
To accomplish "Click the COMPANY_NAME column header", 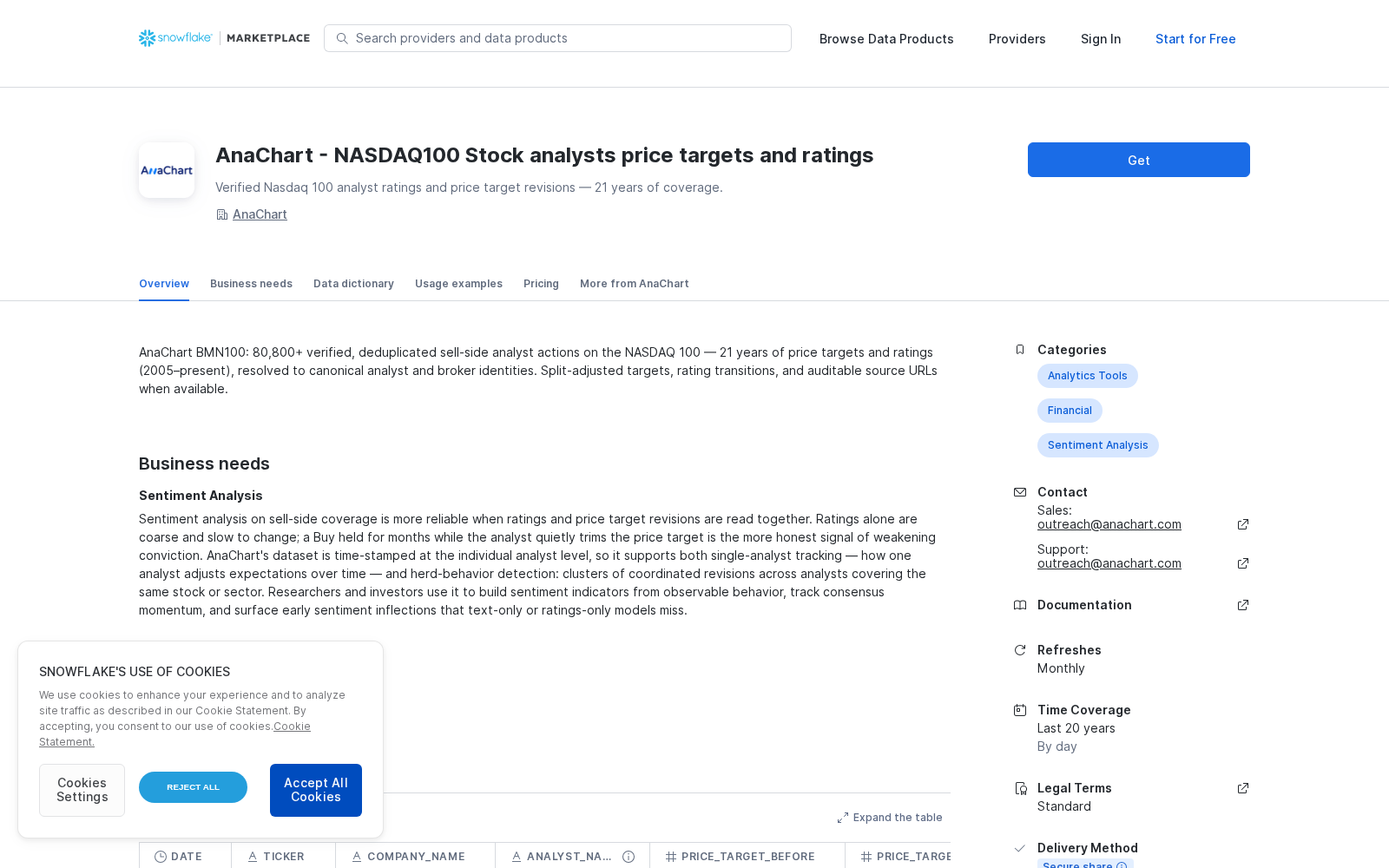I will [x=416, y=856].
